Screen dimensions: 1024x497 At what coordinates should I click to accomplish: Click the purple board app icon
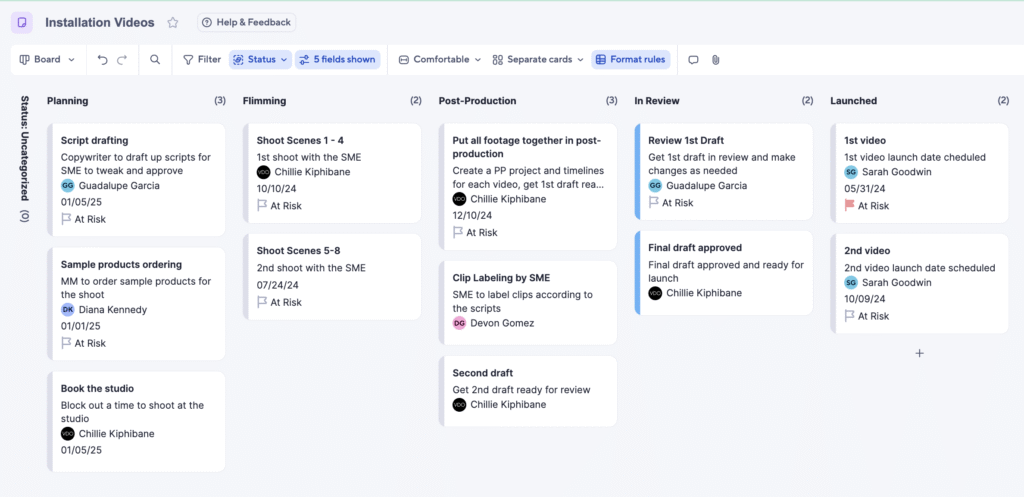pyautogui.click(x=22, y=22)
